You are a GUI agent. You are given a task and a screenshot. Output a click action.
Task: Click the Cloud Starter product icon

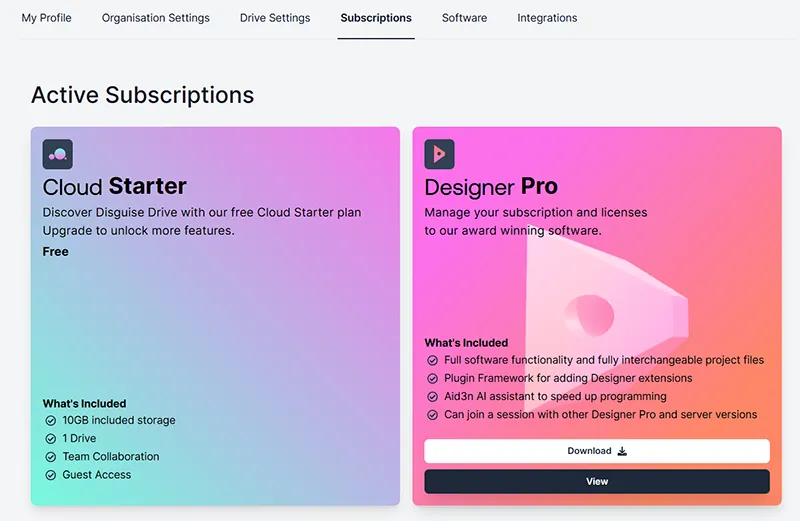tap(58, 154)
